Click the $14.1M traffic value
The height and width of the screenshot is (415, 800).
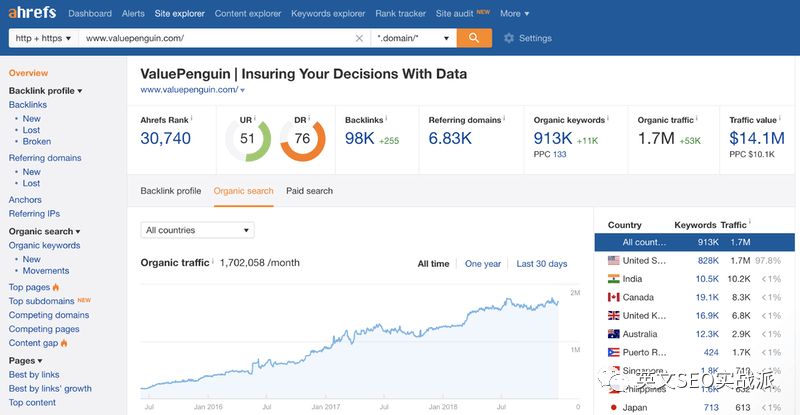click(x=757, y=138)
